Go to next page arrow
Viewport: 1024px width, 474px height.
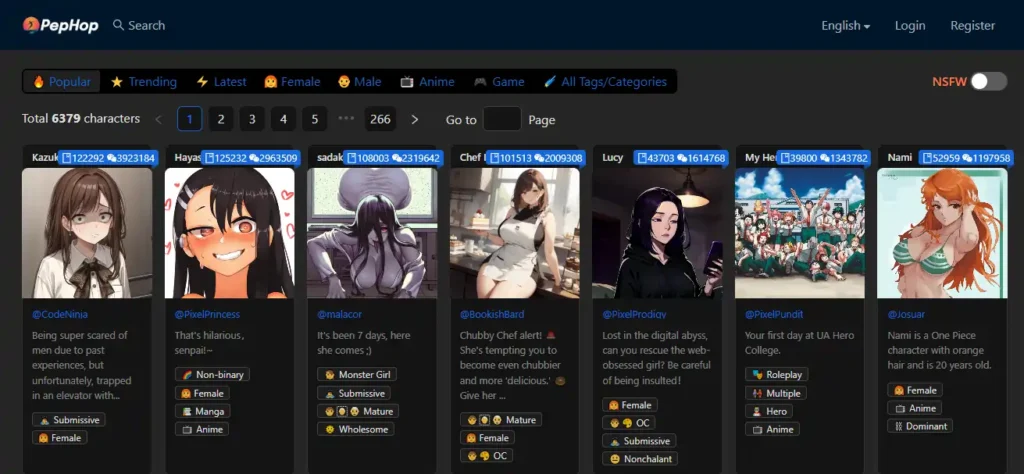pyautogui.click(x=415, y=119)
